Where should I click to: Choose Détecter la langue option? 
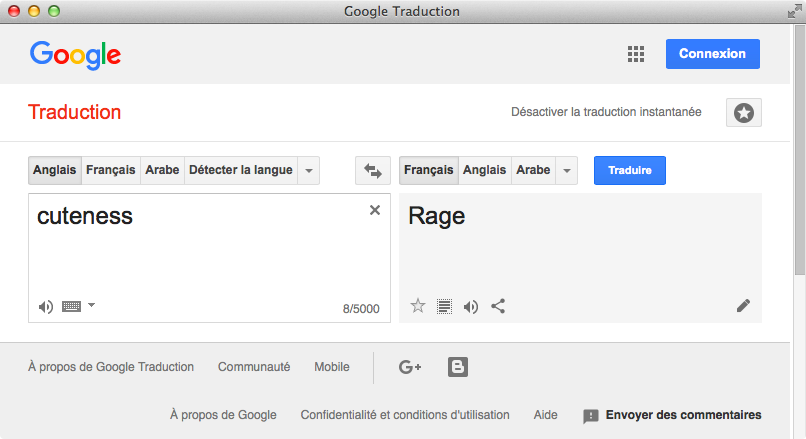[x=240, y=170]
